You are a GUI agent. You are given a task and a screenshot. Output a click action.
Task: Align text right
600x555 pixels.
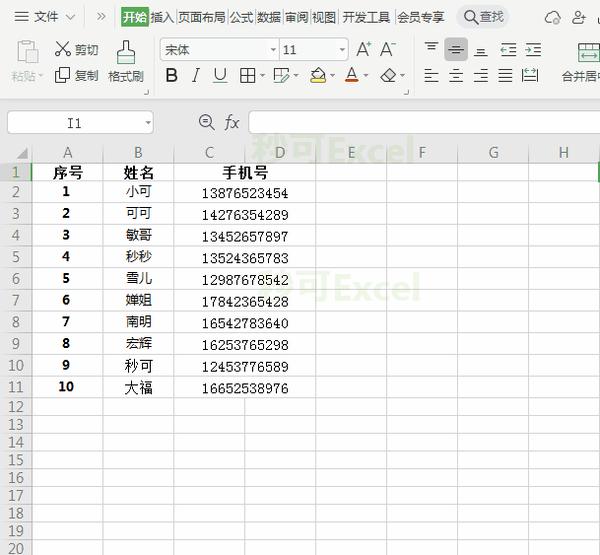pos(481,75)
